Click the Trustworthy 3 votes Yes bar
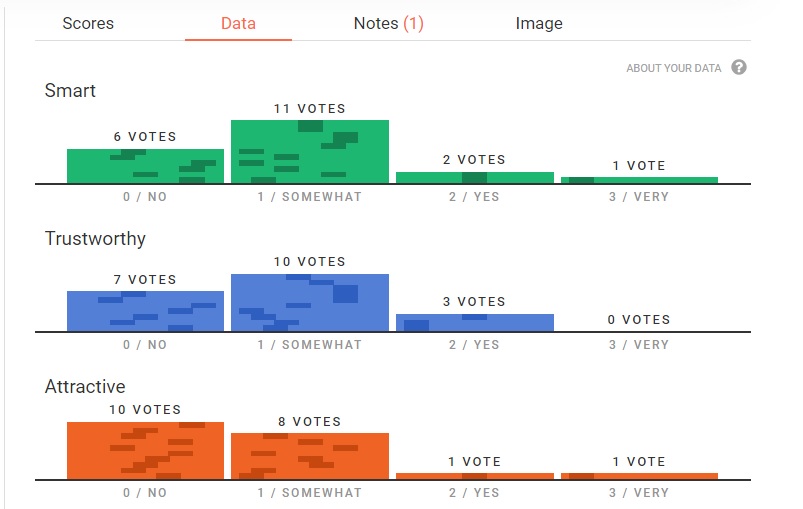The width and height of the screenshot is (803, 509). [x=474, y=322]
